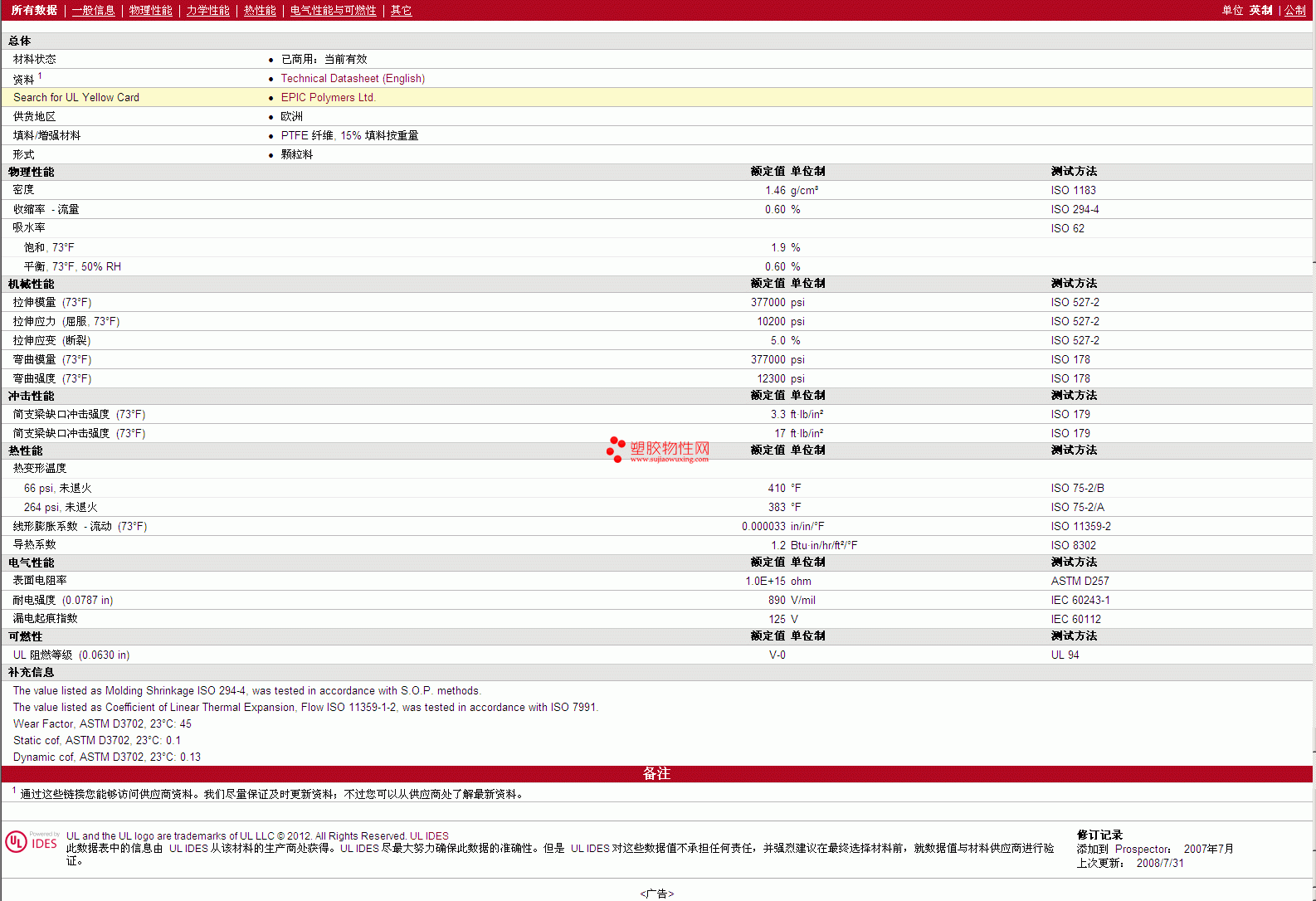Select 英制 units
This screenshot has height=901, width=1316.
pyautogui.click(x=1261, y=10)
